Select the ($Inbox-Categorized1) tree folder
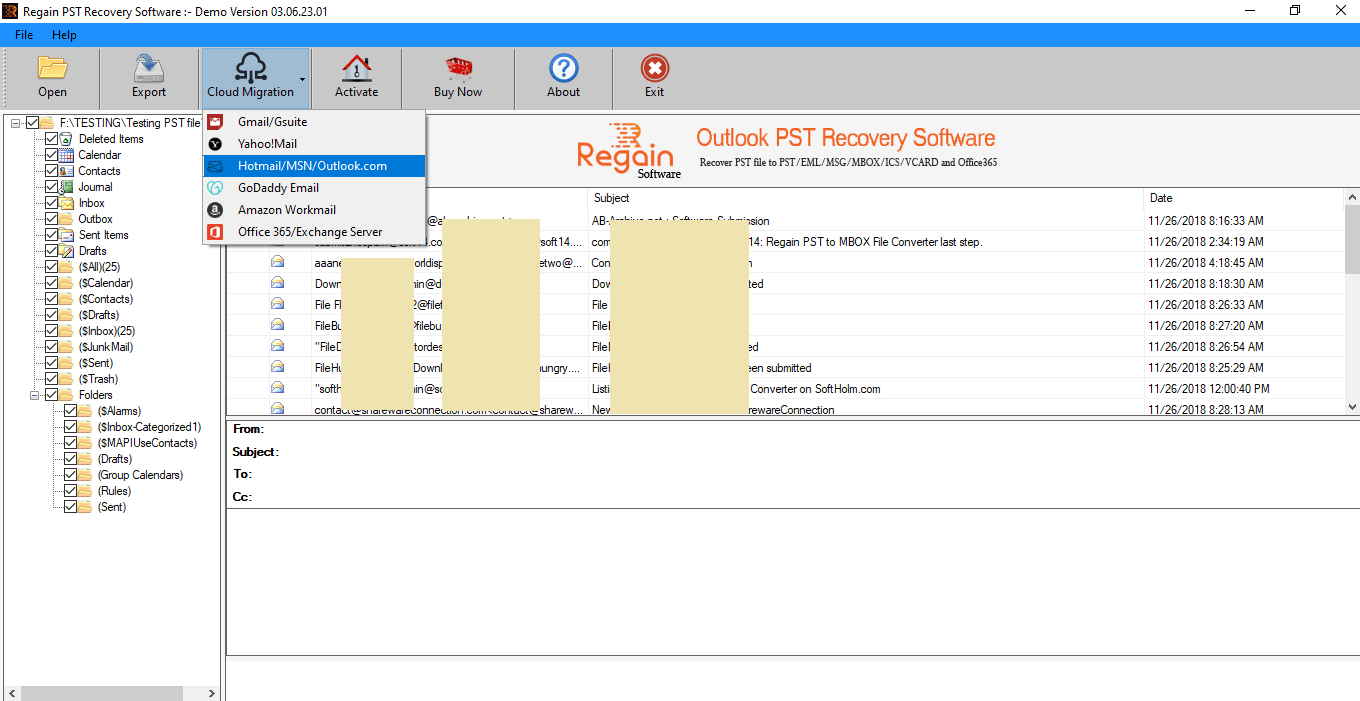The width and height of the screenshot is (1360, 701). point(149,427)
